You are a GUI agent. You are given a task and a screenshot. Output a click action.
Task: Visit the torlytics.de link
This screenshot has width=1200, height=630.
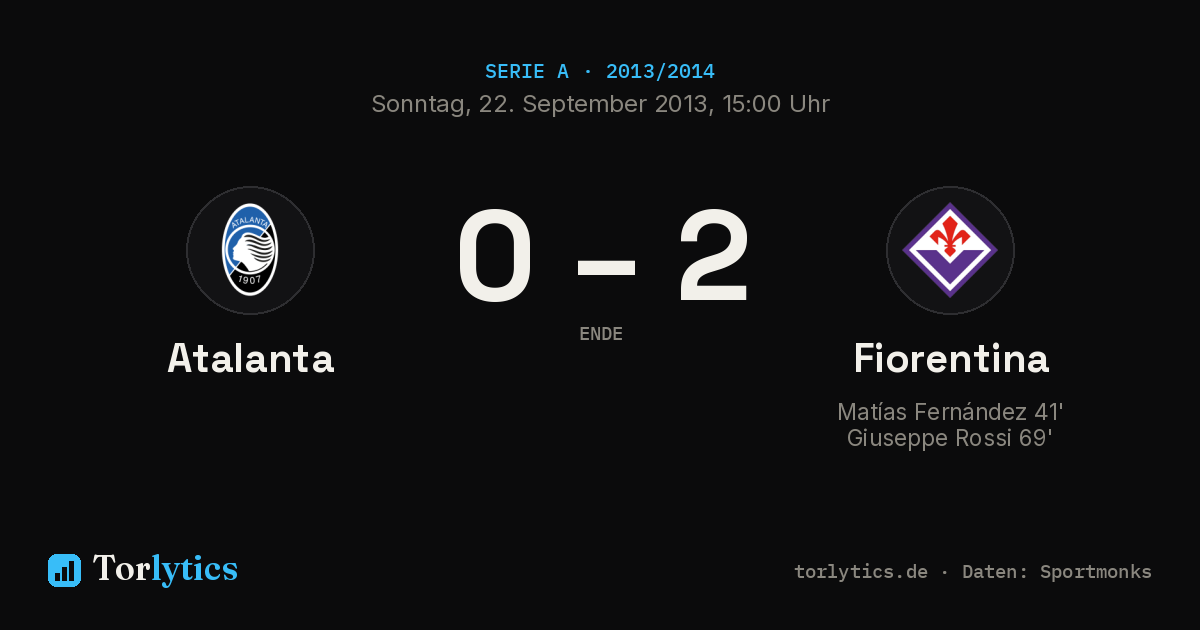pos(861,572)
